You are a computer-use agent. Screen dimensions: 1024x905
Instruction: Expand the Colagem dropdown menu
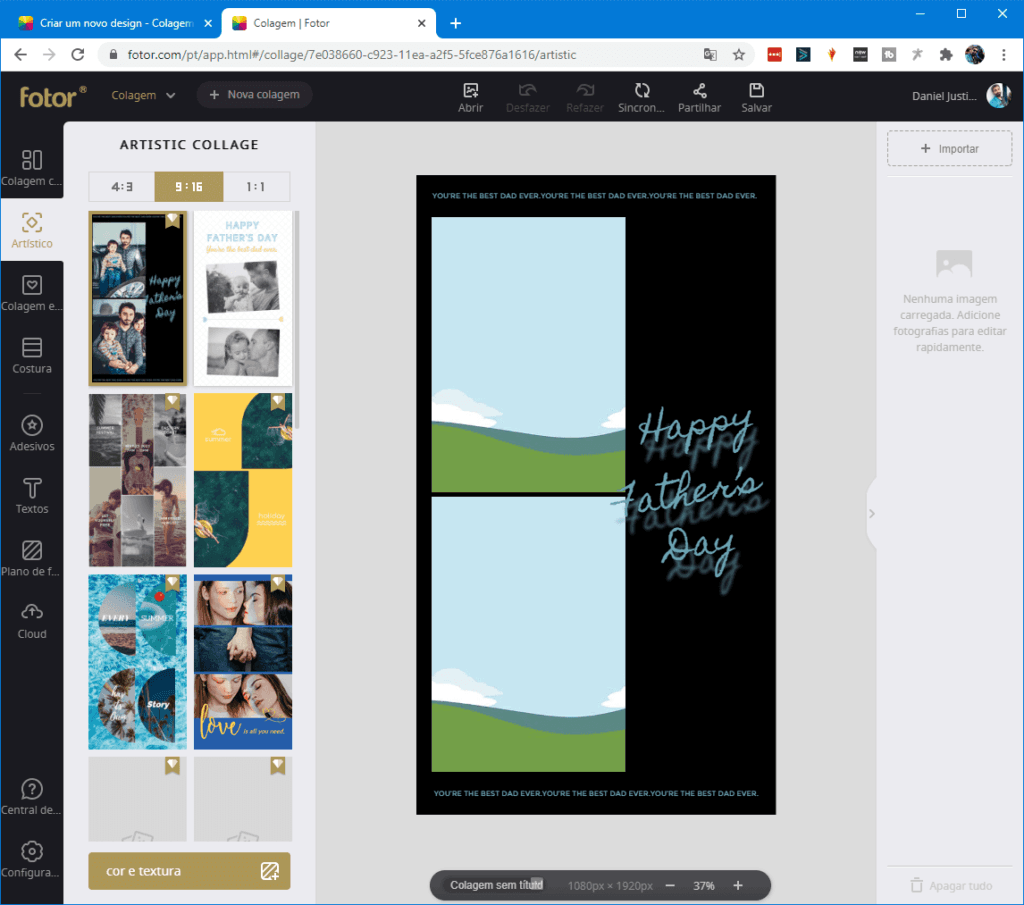(143, 95)
